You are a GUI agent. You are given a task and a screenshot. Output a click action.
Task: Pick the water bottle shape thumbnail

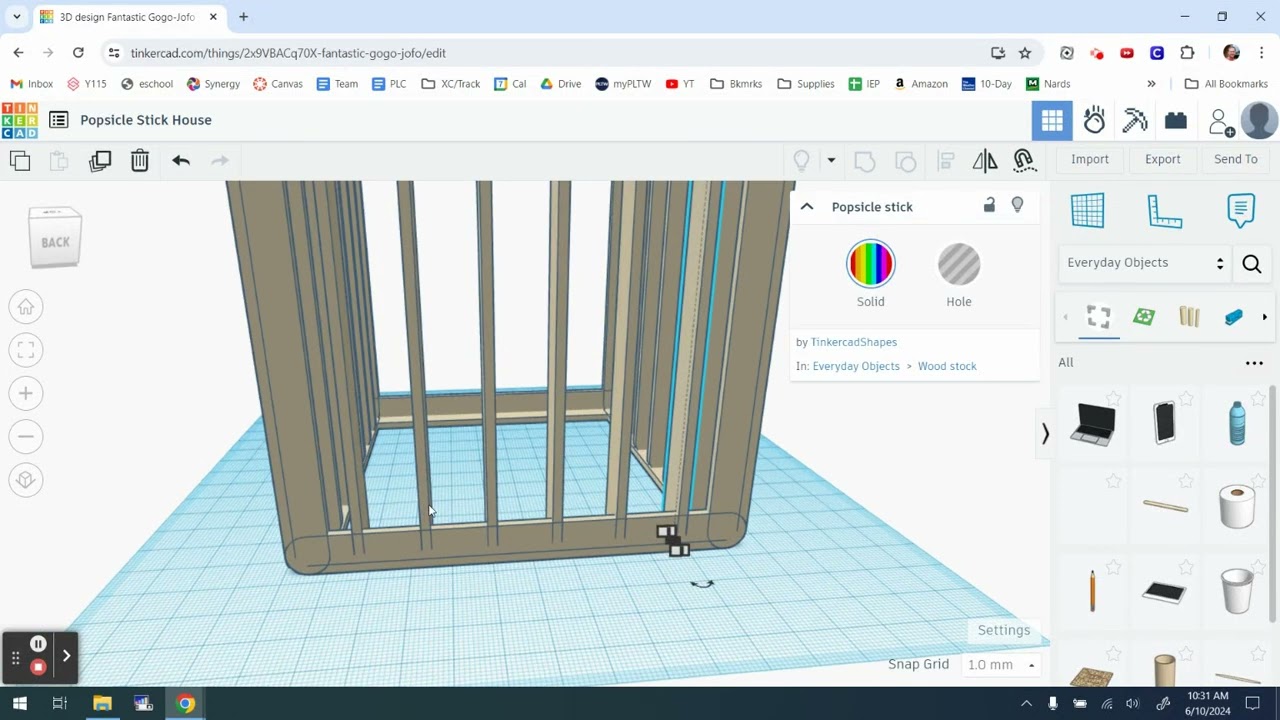click(x=1237, y=423)
